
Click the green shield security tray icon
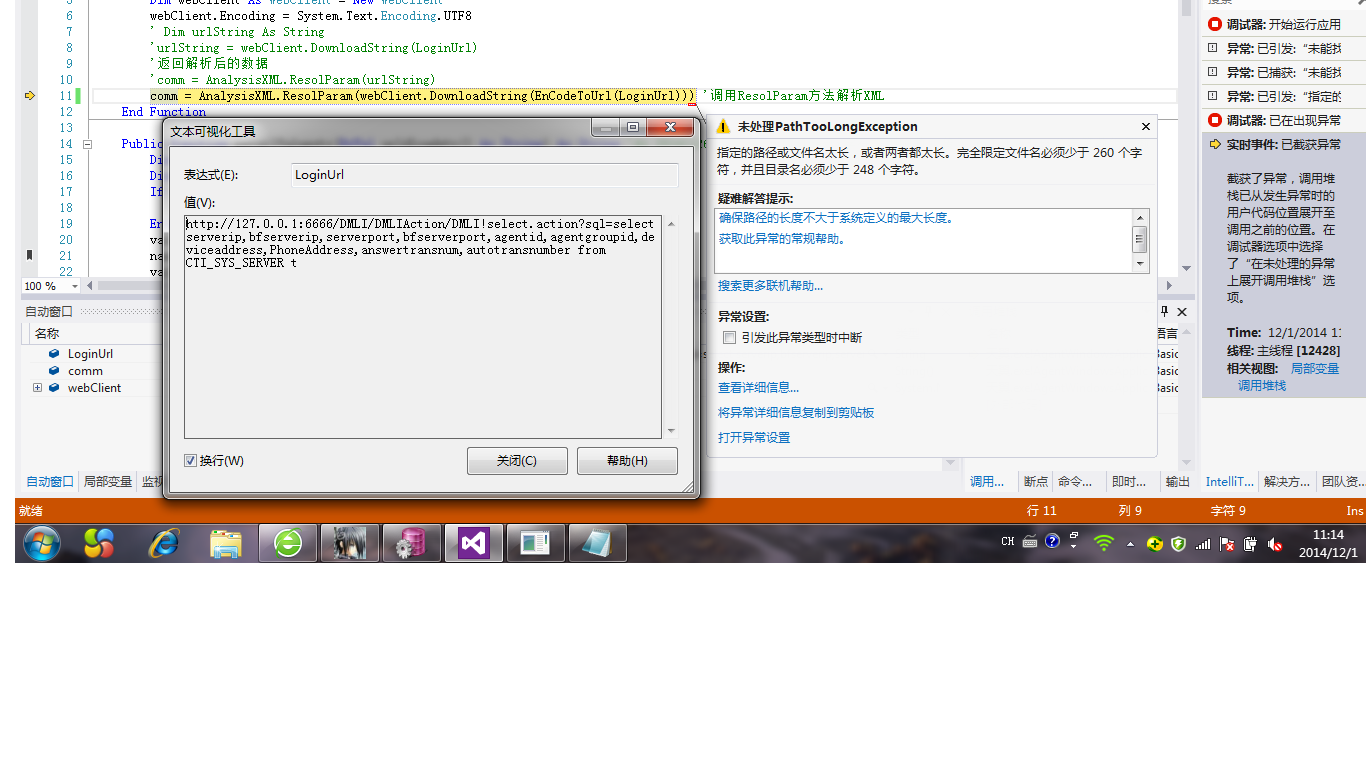(x=1179, y=544)
